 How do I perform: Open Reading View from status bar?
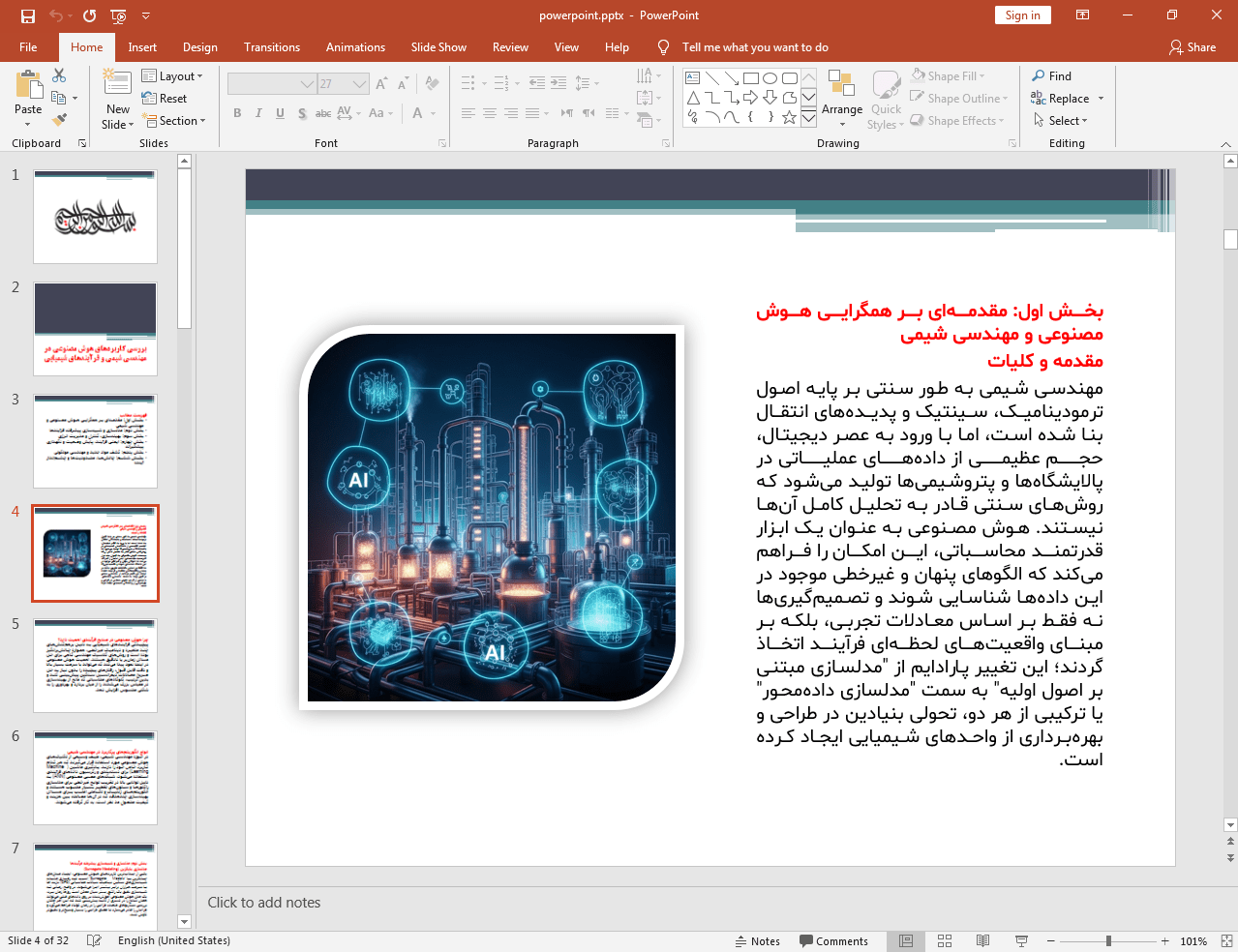click(982, 941)
